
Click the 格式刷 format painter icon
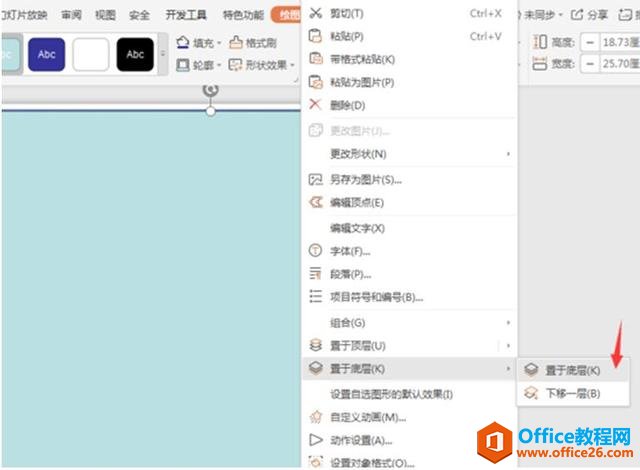[x=236, y=43]
